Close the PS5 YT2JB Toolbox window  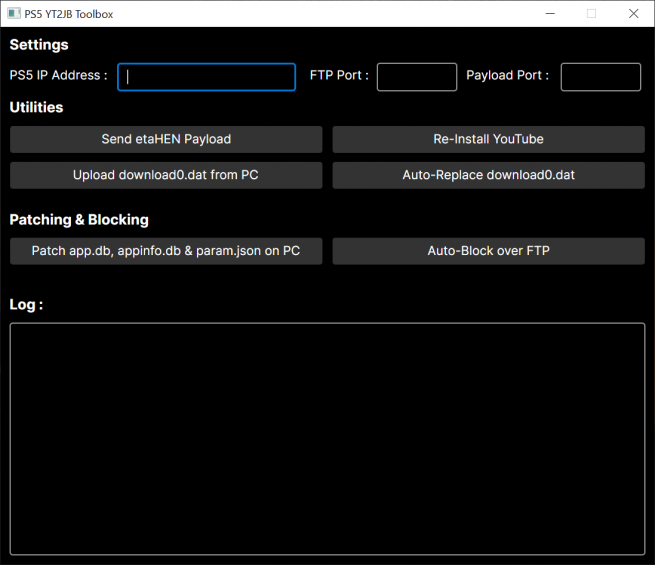coord(633,14)
